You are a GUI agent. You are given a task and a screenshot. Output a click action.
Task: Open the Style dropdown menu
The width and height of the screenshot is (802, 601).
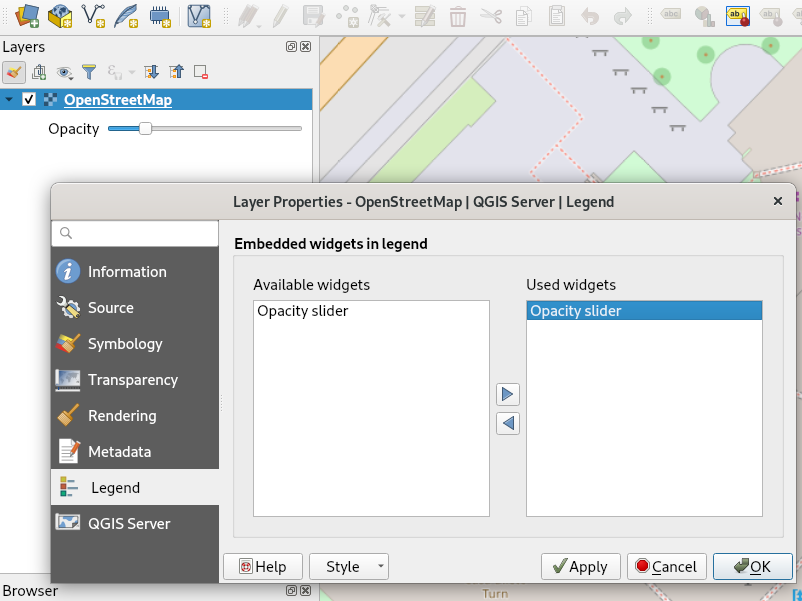(348, 566)
